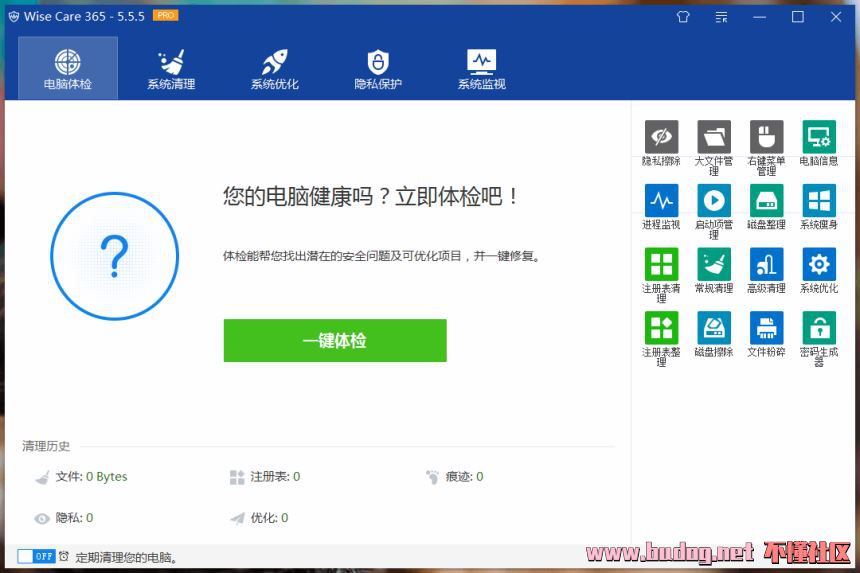Screen dimensions: 860x573
Task: Click the 电脑信息 computer info icon
Action: pyautogui.click(x=819, y=138)
